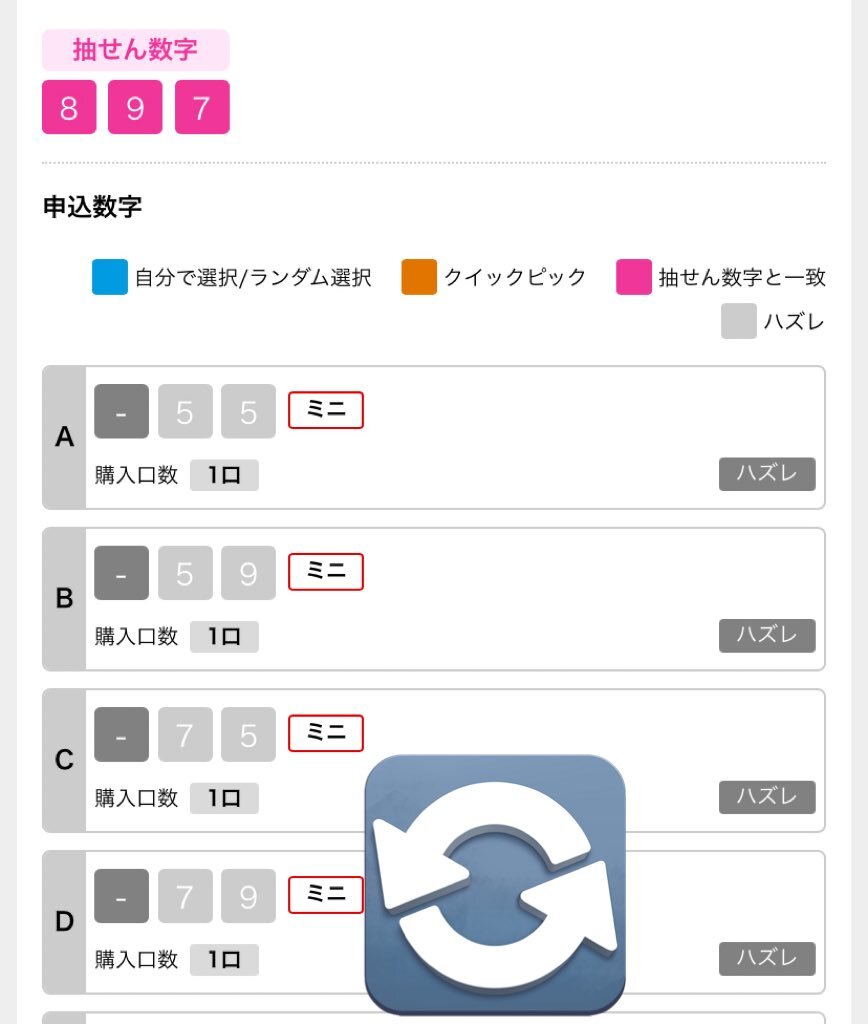Click the blue self-select legend swatch
The image size is (868, 1024).
110,277
